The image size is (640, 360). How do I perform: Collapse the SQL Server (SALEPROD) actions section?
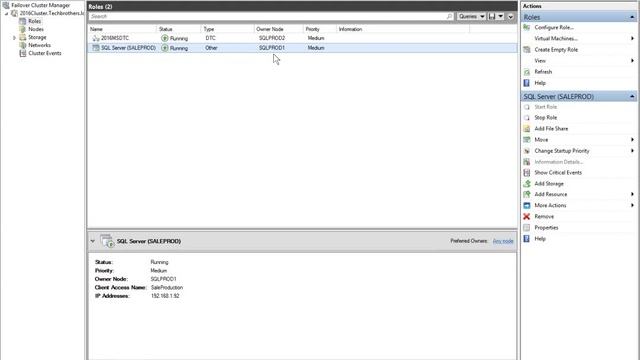[632, 97]
